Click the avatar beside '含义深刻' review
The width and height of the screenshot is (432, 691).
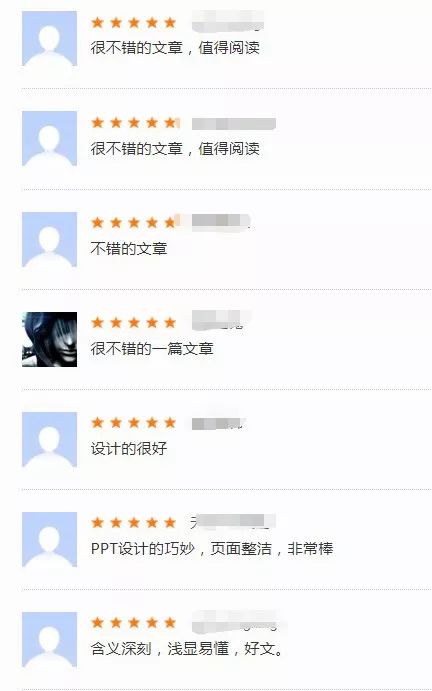click(x=49, y=639)
